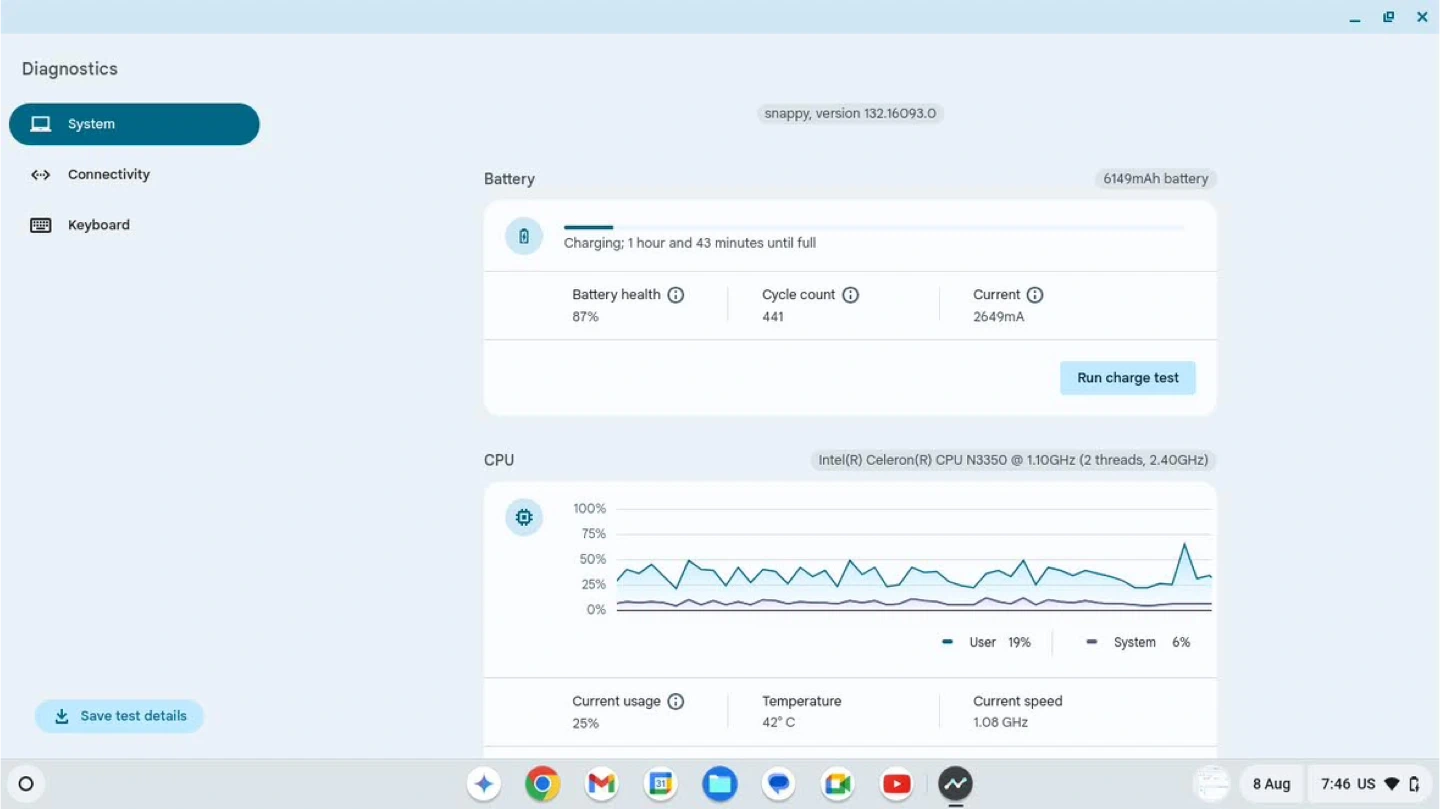1440x809 pixels.
Task: Click the Cycle count info icon
Action: [850, 295]
